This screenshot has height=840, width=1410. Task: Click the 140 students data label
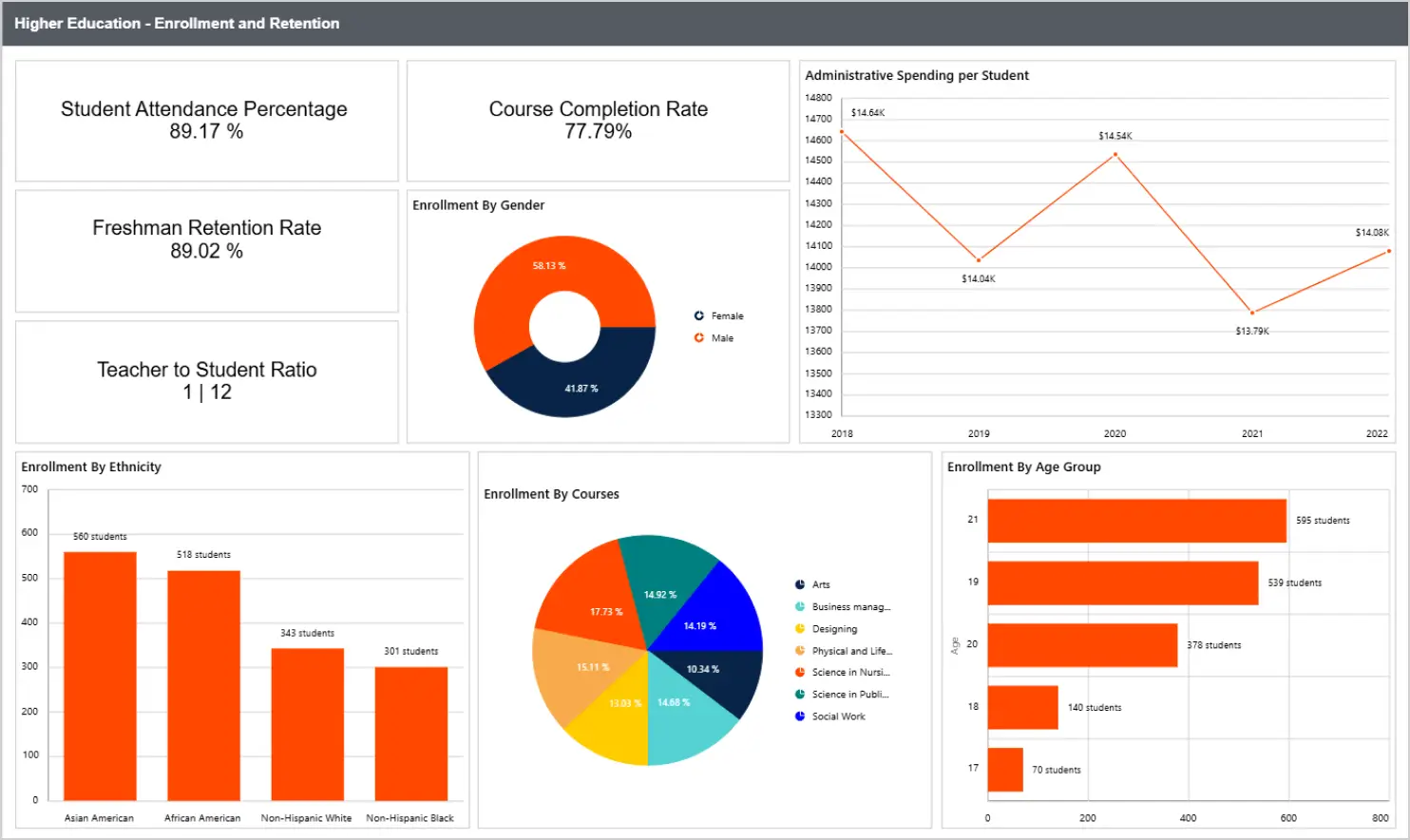tap(1095, 708)
